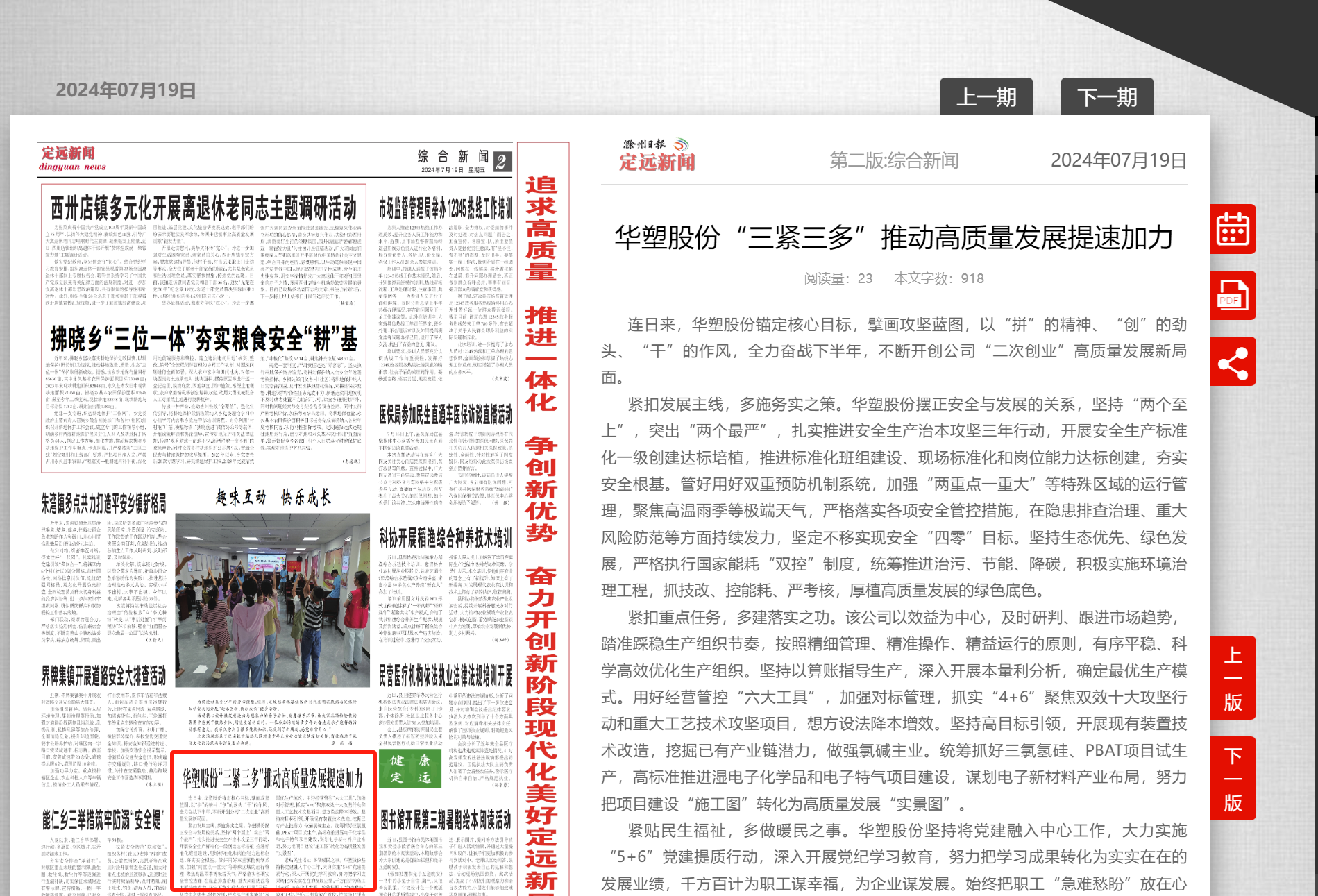Click the 定远新闻 logo in article header
Image resolution: width=1318 pixels, height=896 pixels.
[x=657, y=155]
